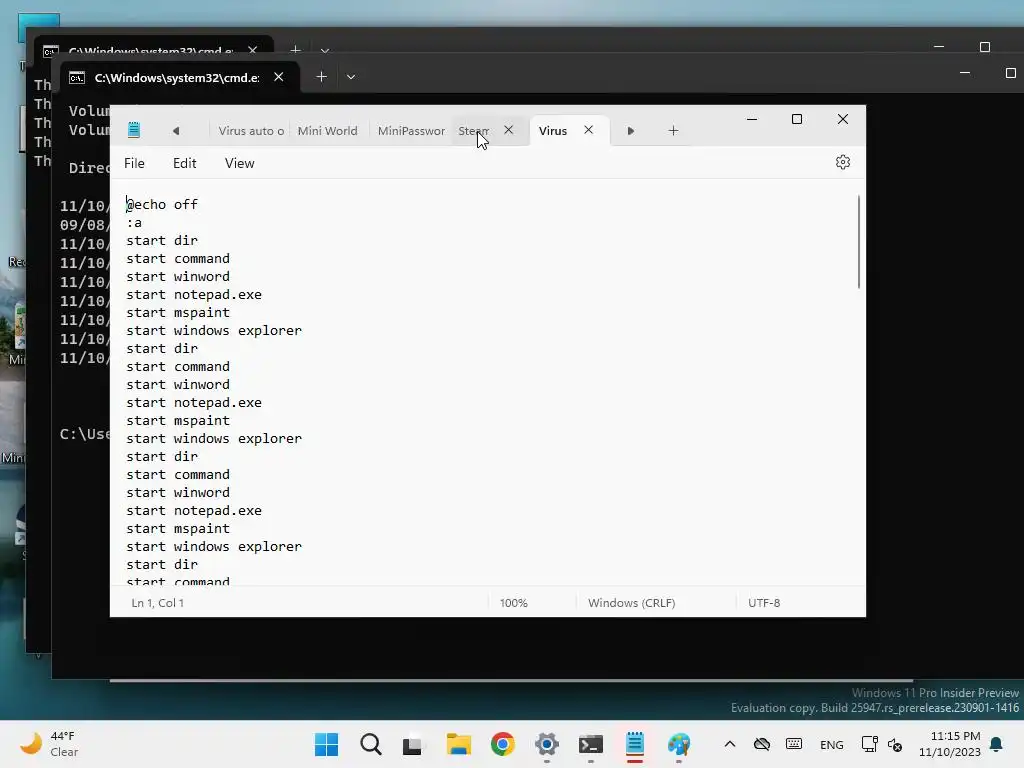Open touch keyboard tray icon

(793, 744)
